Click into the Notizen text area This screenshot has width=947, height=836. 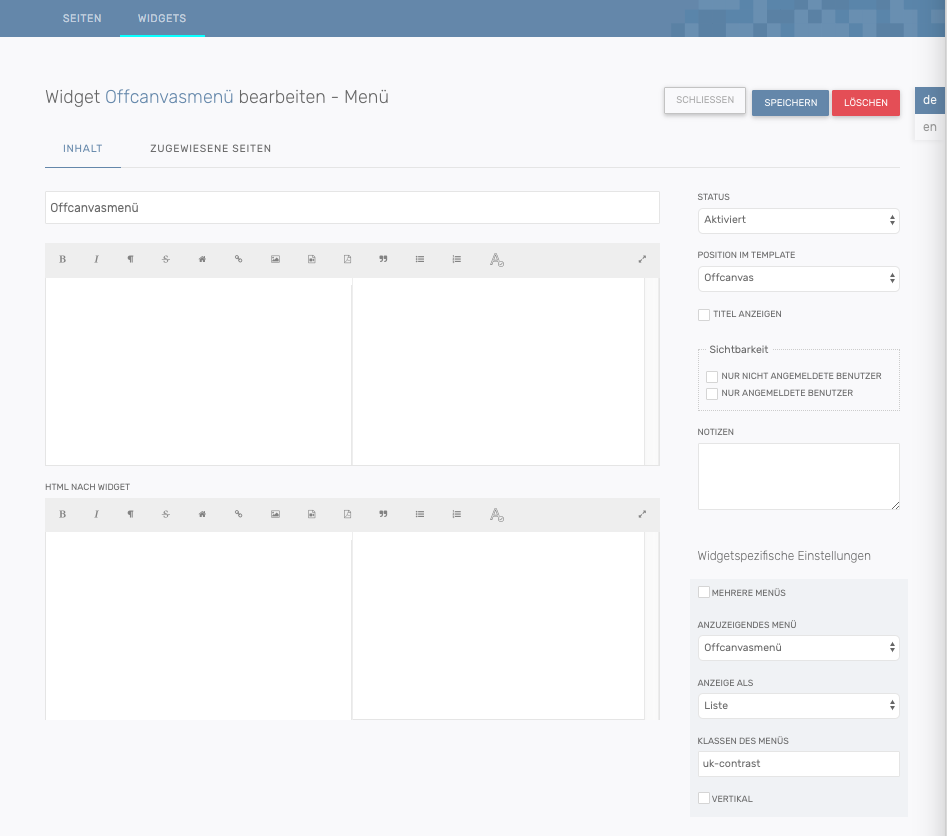798,477
